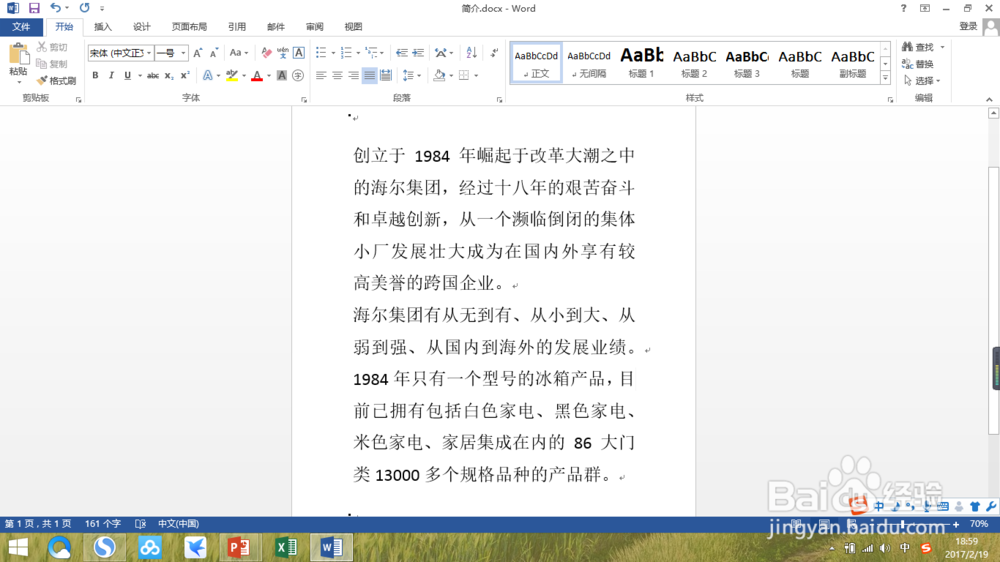The image size is (1000, 562).
Task: Sort text with A-Z sort icon
Action: coord(471,53)
